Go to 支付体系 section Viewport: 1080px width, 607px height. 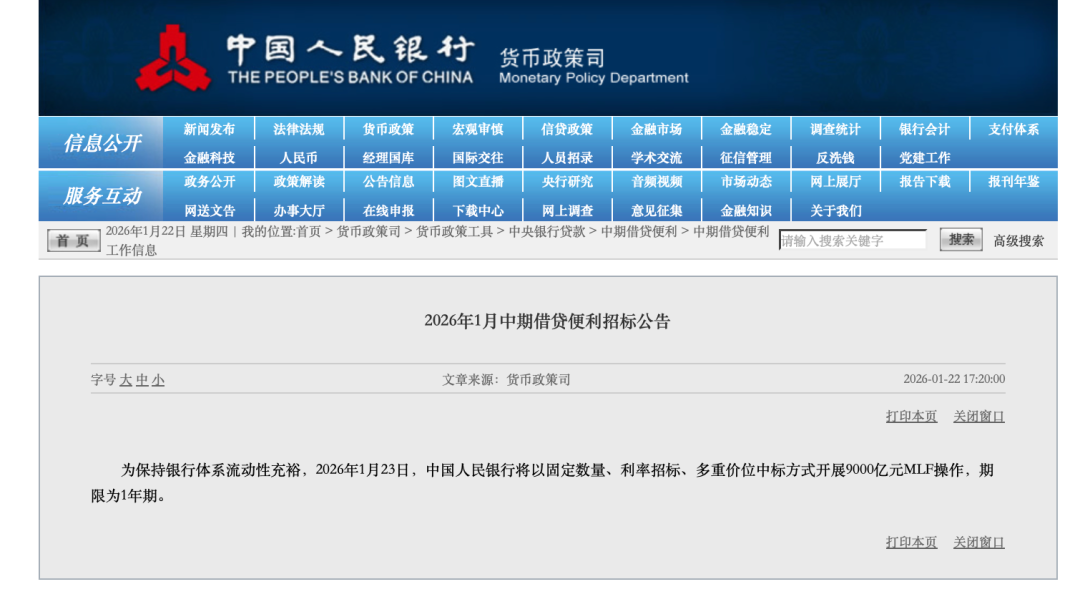point(1014,130)
